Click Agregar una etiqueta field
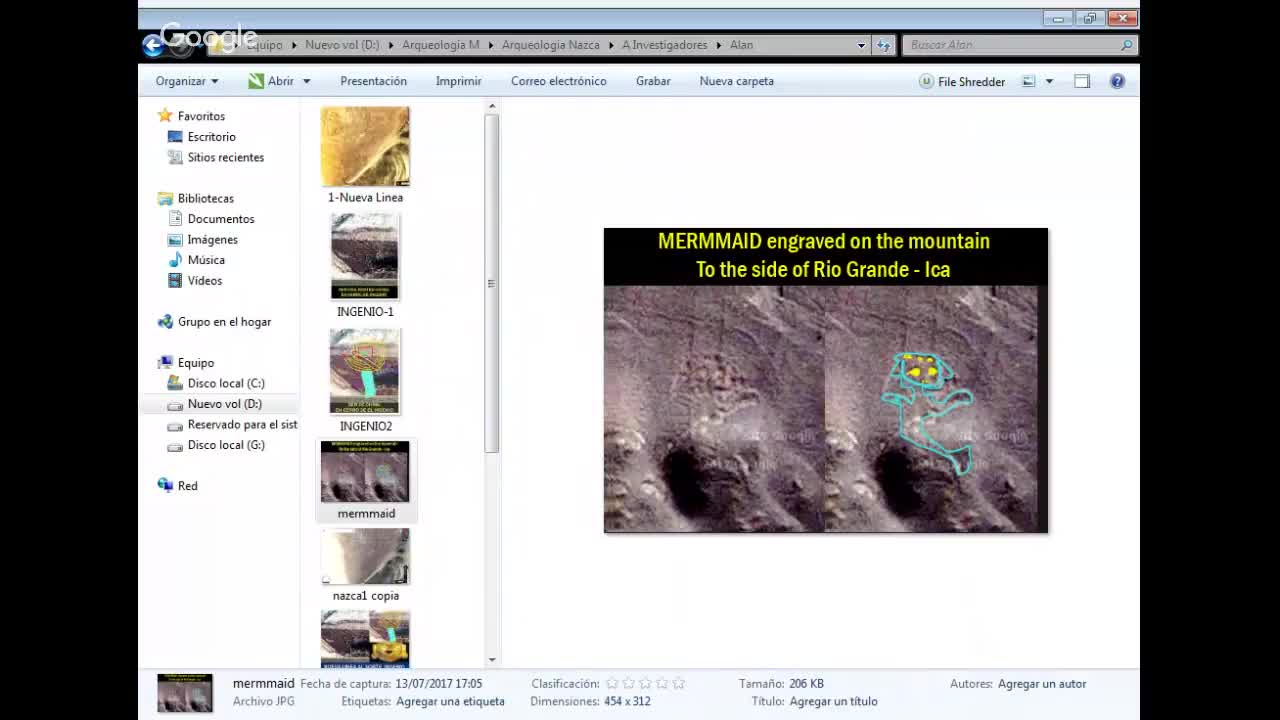This screenshot has width=1280, height=720. pyautogui.click(x=450, y=701)
